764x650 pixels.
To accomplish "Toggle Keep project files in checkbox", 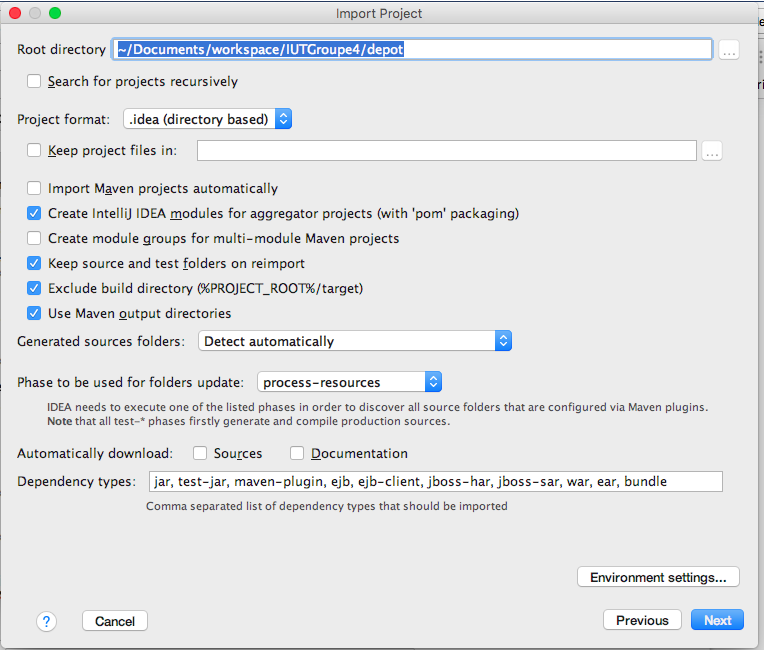I will click(x=35, y=151).
